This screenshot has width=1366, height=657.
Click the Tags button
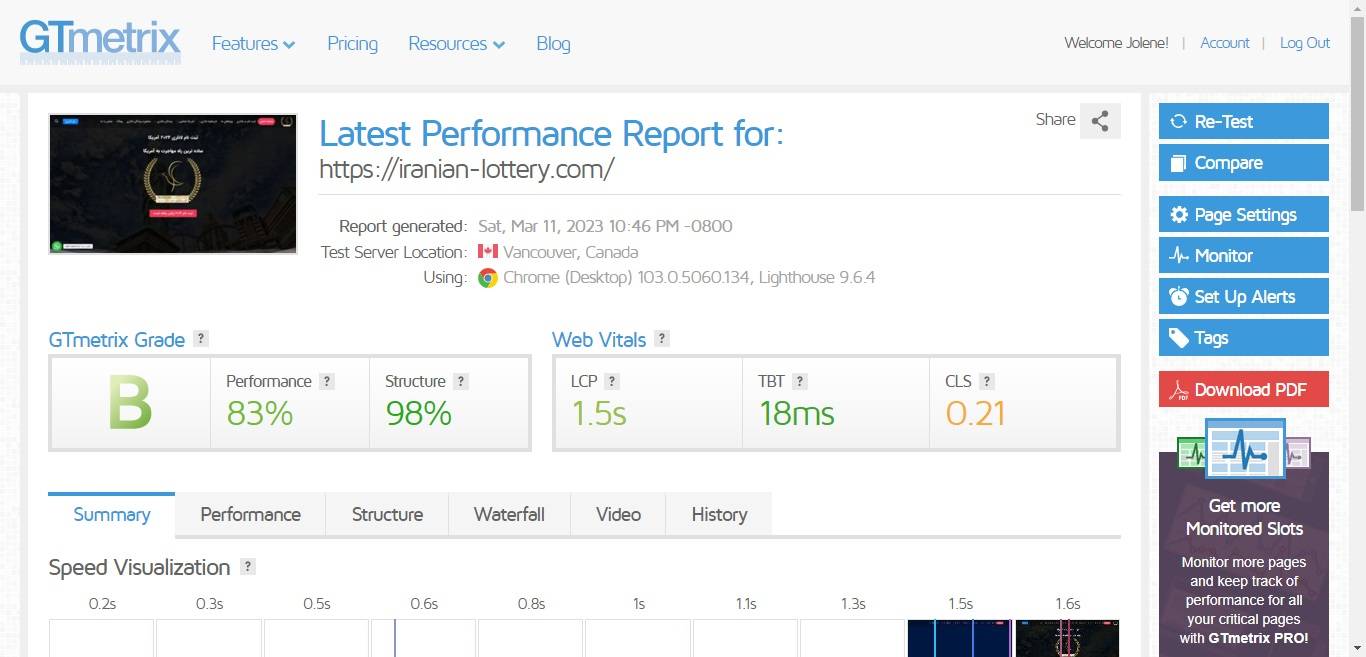click(x=1244, y=337)
